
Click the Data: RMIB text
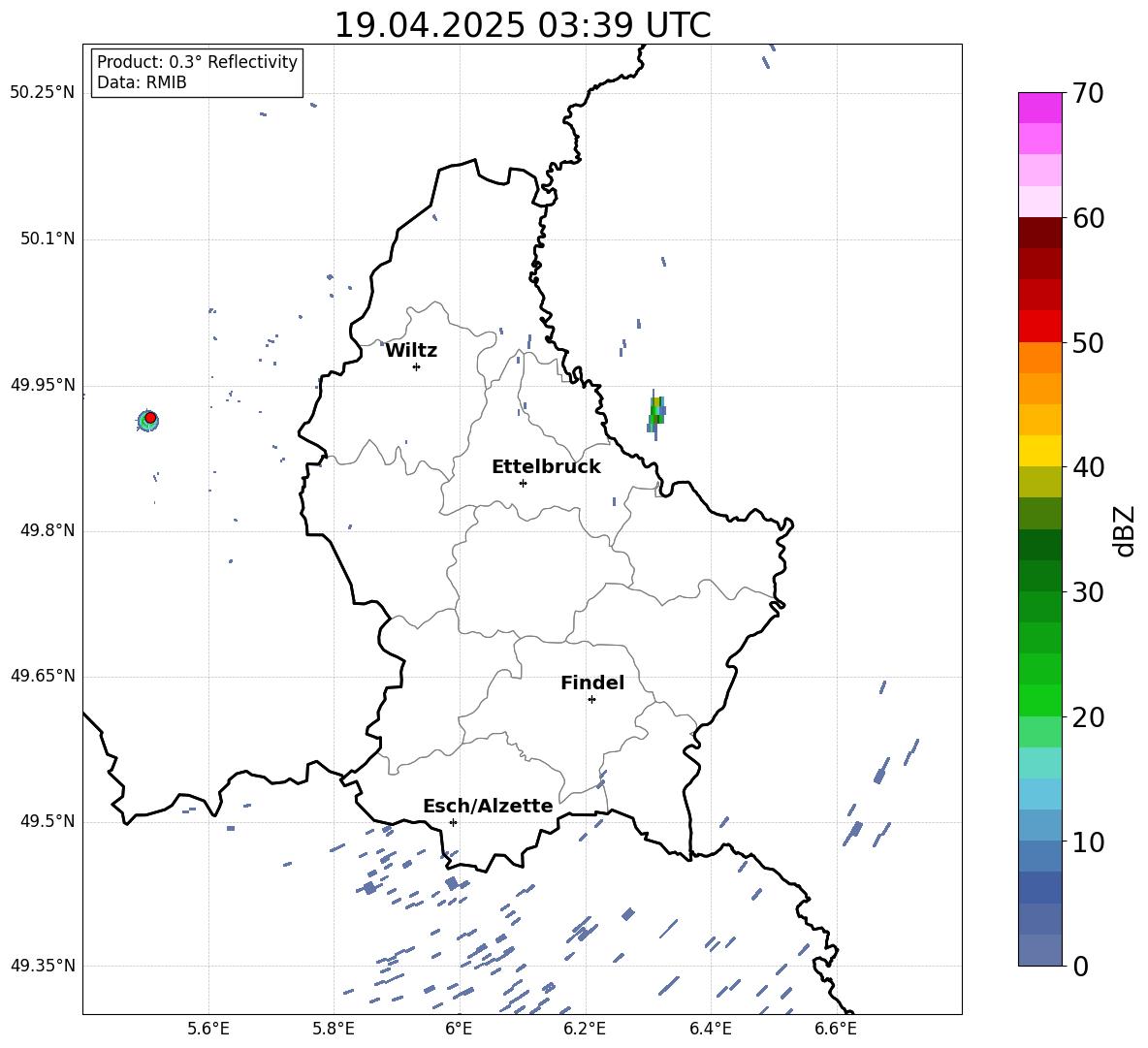[142, 82]
